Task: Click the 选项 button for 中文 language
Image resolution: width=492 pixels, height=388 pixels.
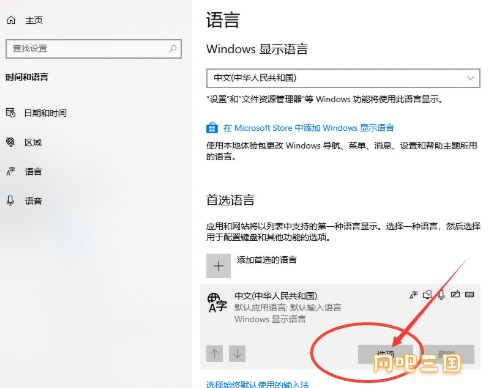Action: (385, 354)
